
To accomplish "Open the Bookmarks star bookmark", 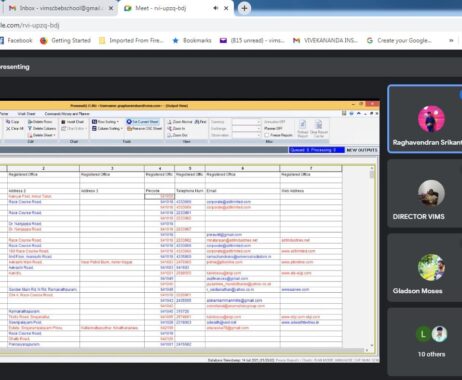I will pos(192,40).
